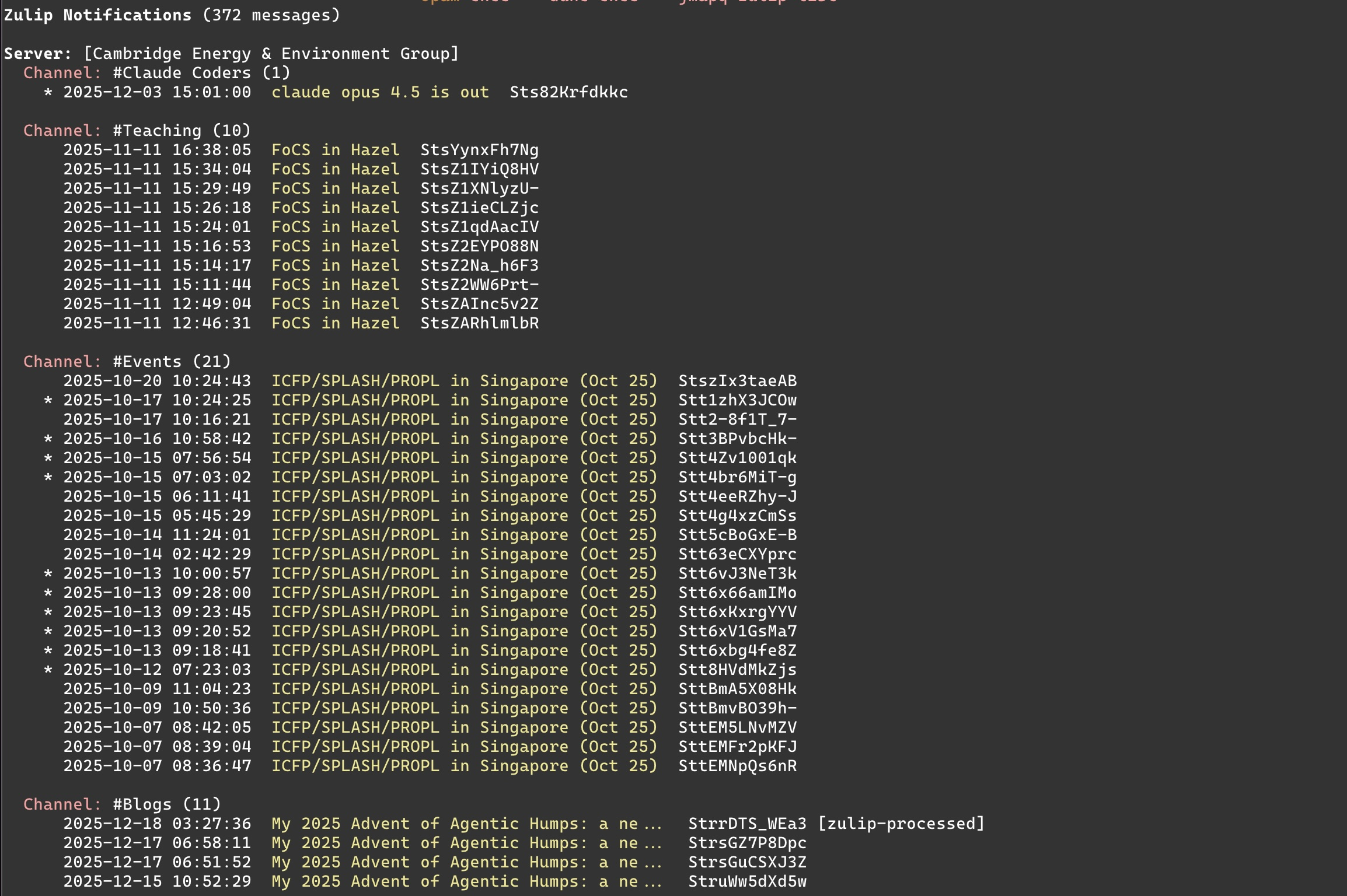
Task: Unstar the 2025-10-17 10:24:25 Singapore message
Action: 48,400
